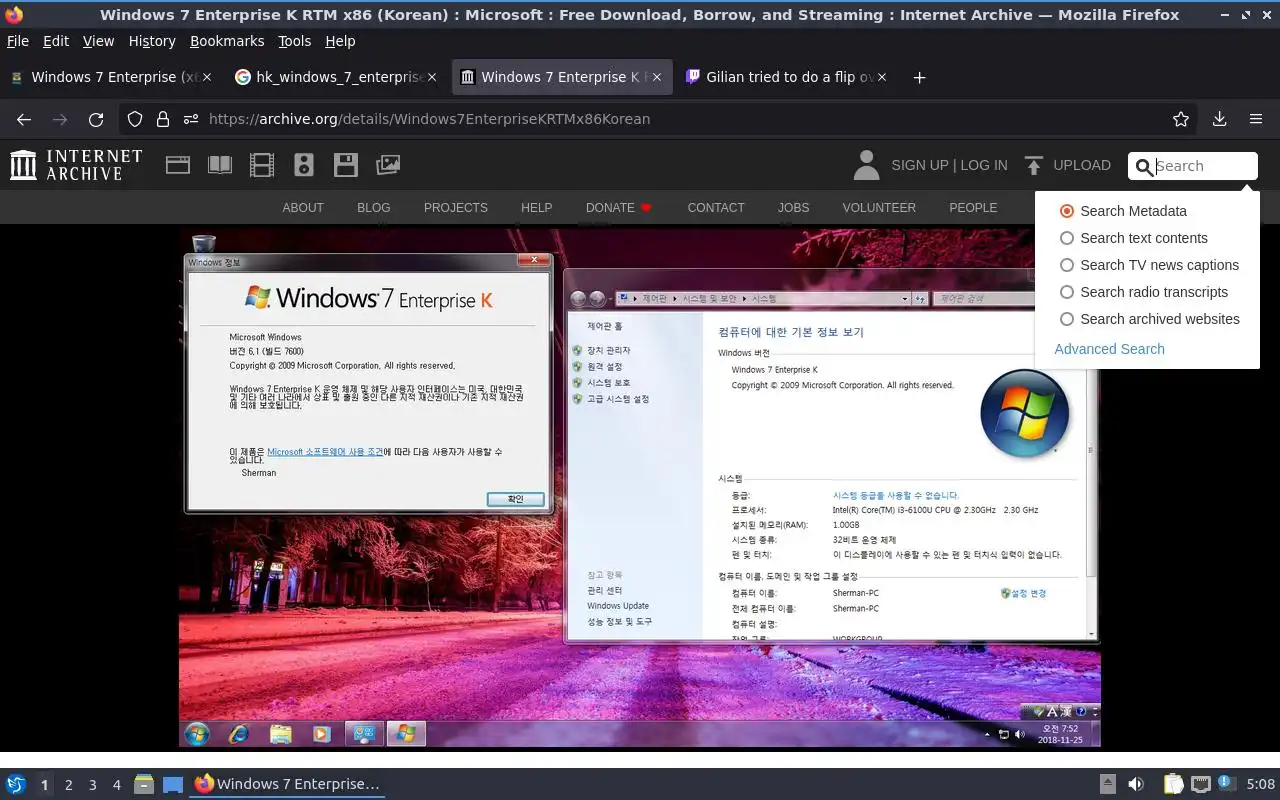Click the user avatar icon
Image resolution: width=1280 pixels, height=800 pixels.
click(866, 165)
